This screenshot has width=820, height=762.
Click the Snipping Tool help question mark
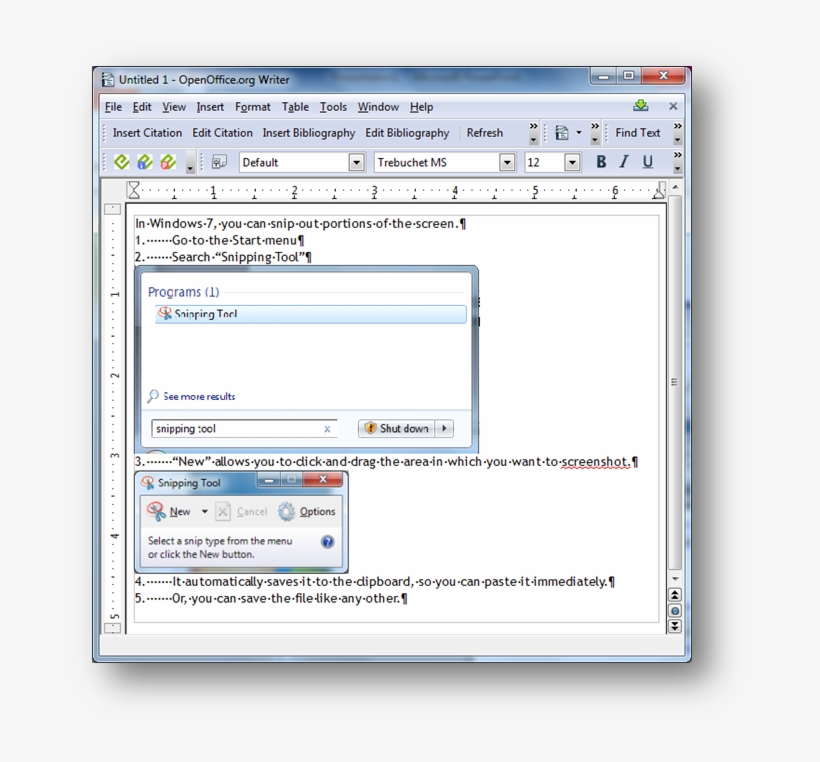pos(328,541)
